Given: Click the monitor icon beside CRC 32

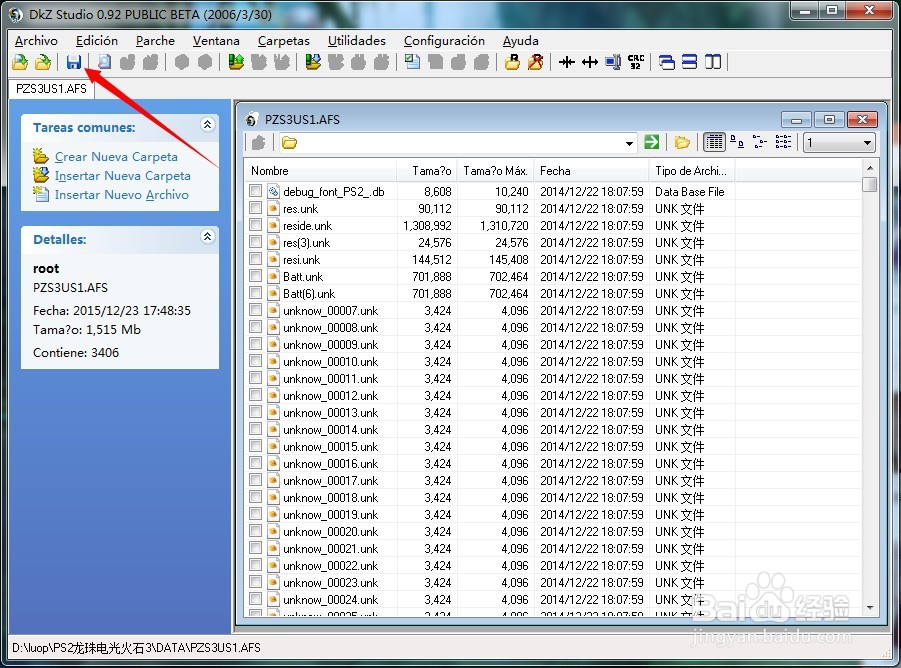Looking at the screenshot, I should click(x=613, y=61).
